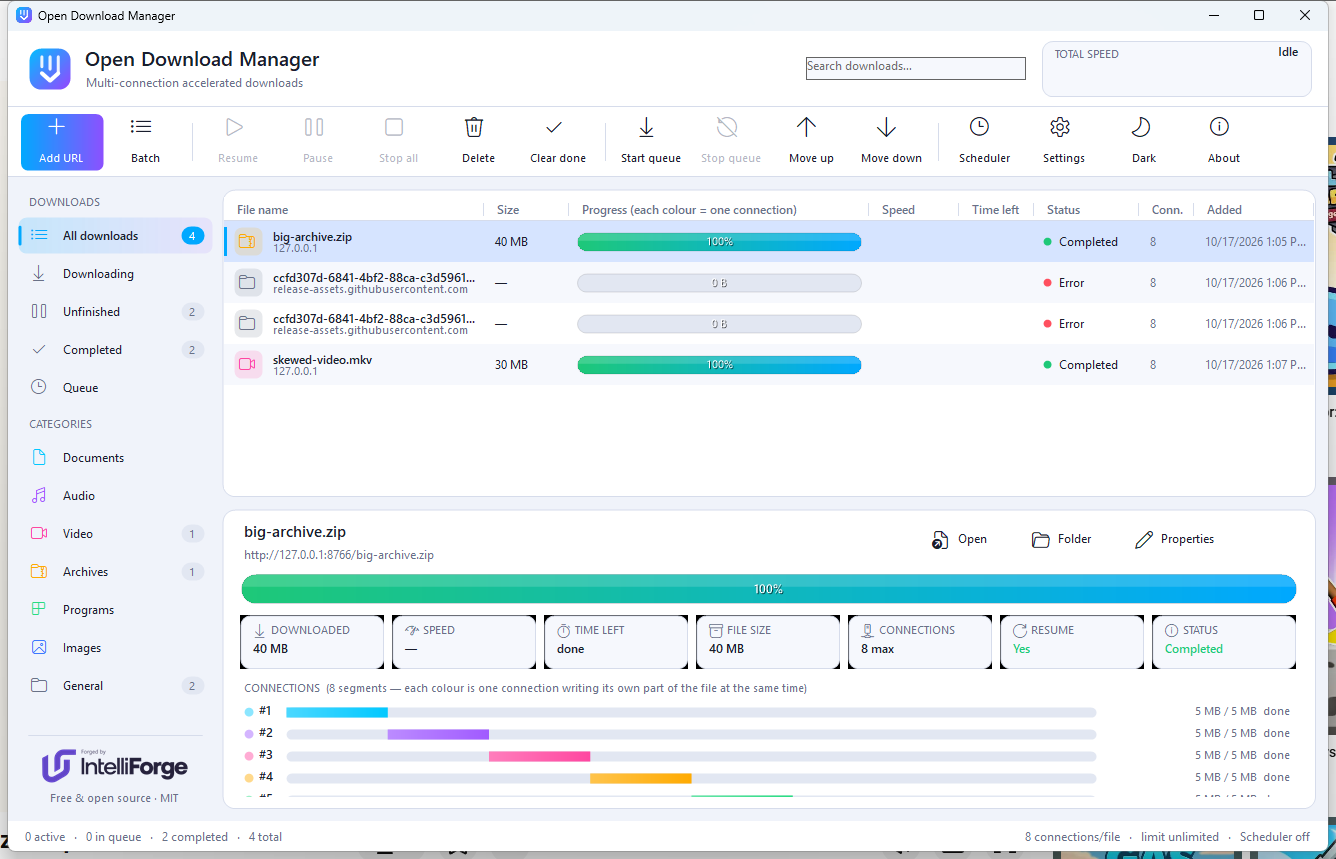Click the Scheduler off status bar entry
The height and width of the screenshot is (859, 1336).
point(1275,837)
